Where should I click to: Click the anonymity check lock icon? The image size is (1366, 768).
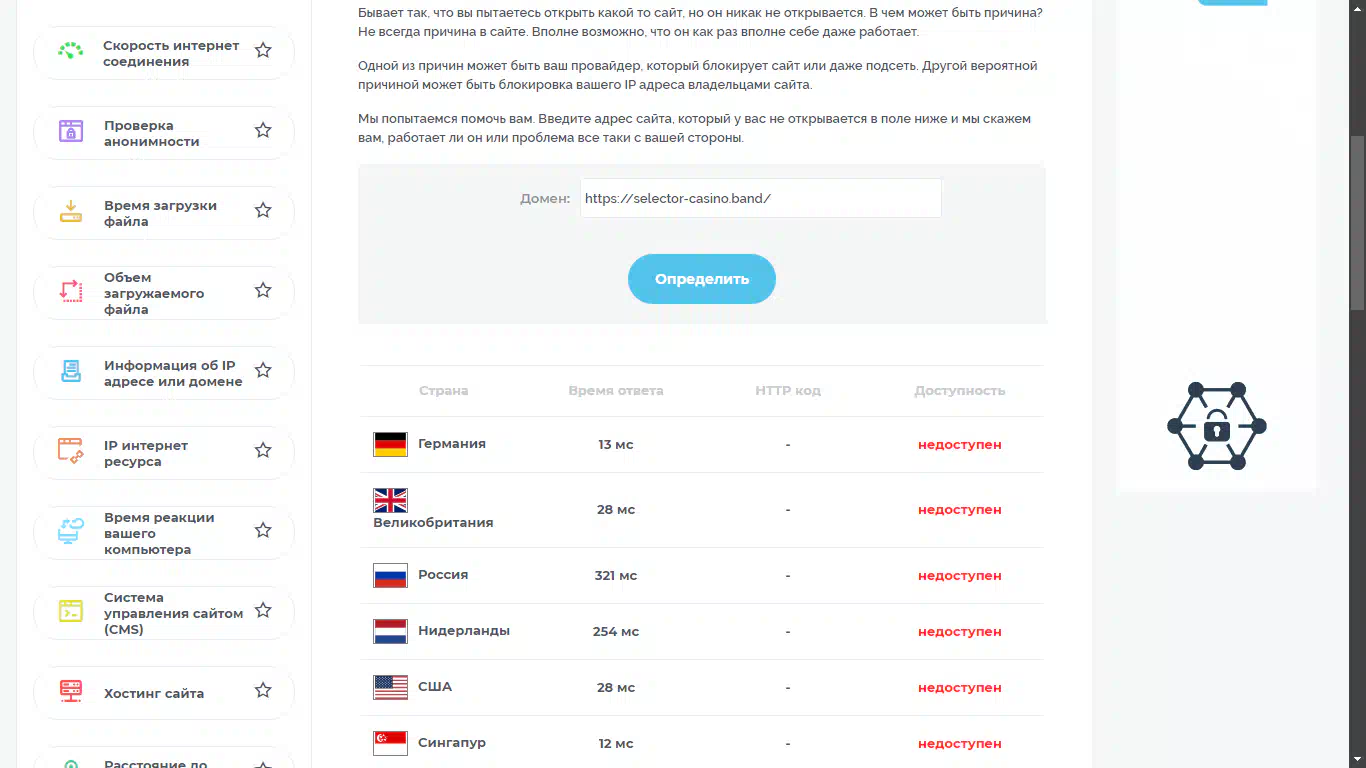(70, 131)
